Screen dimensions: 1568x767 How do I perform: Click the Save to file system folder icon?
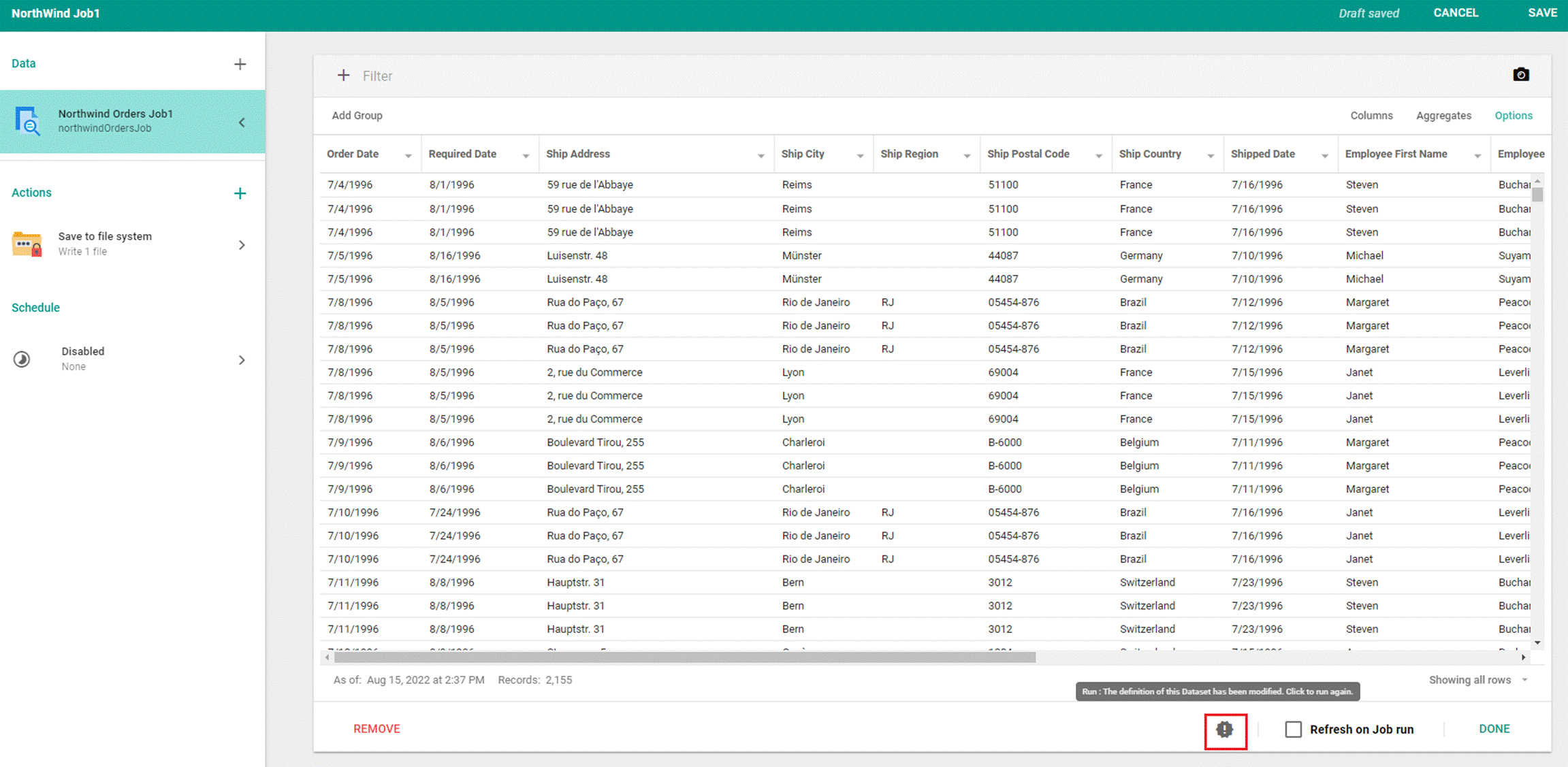click(27, 244)
